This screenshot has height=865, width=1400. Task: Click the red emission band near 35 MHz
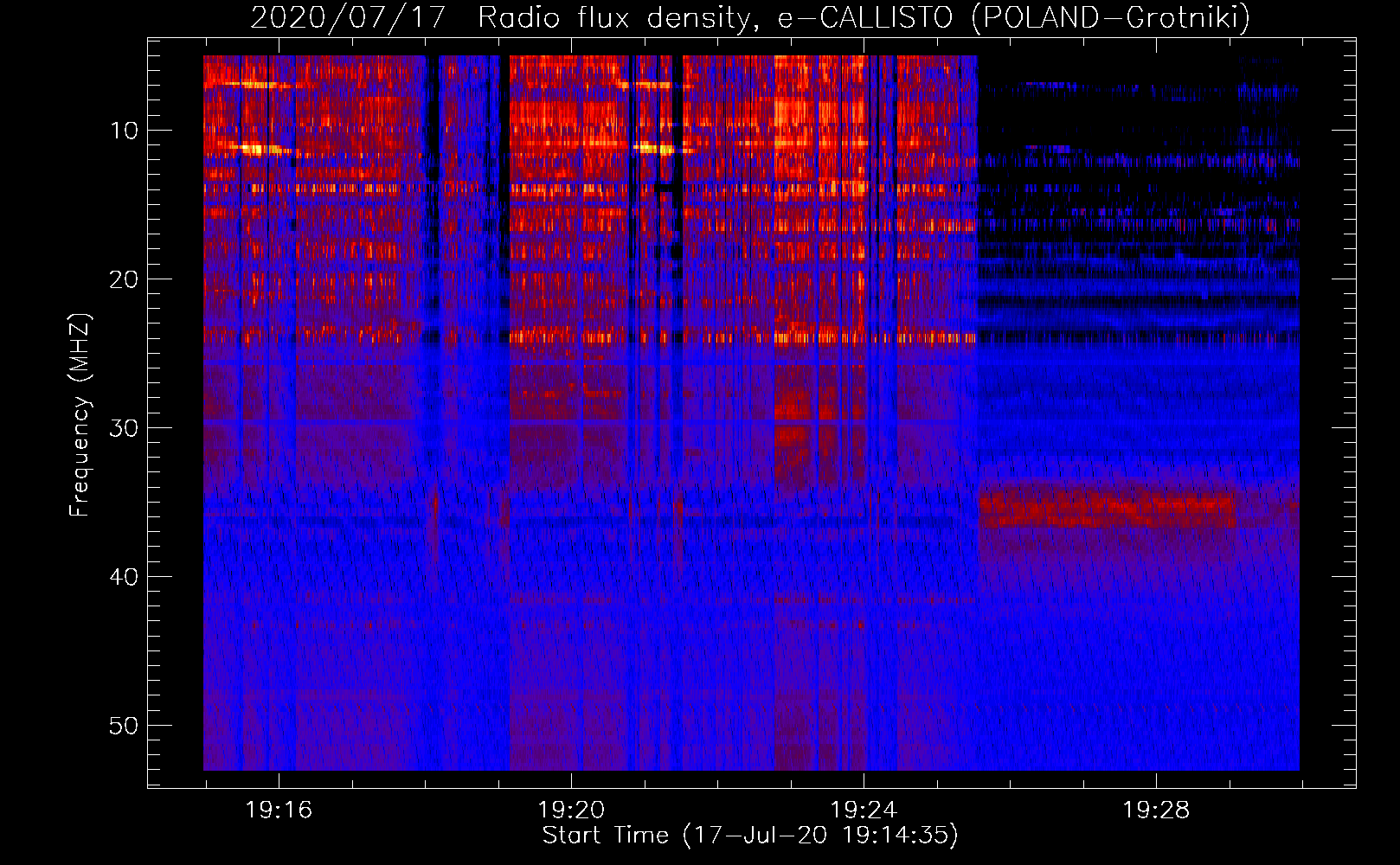[x=1108, y=509]
